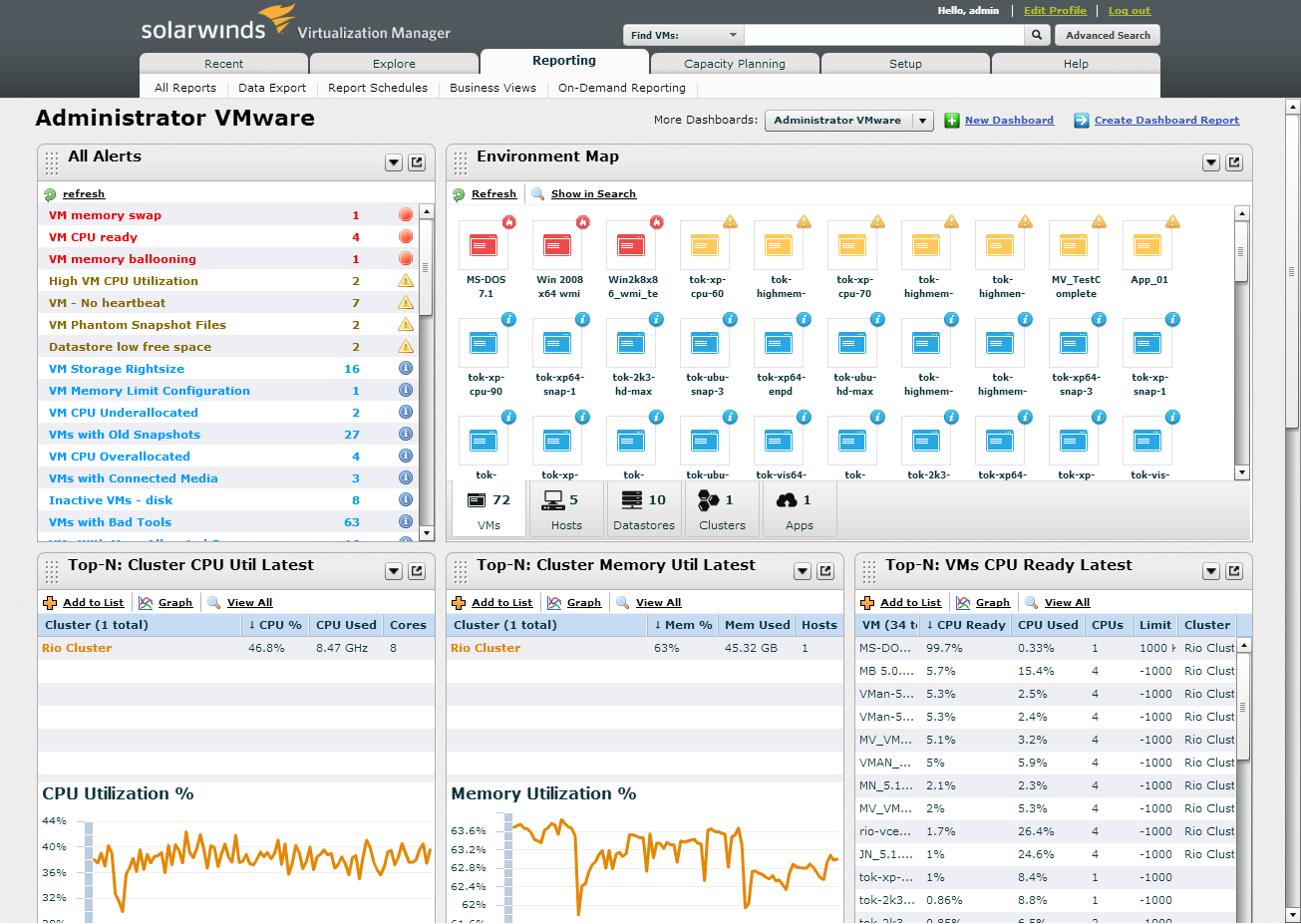Click the info icon for VM Storage Rightsize
The image size is (1301, 924).
[406, 369]
